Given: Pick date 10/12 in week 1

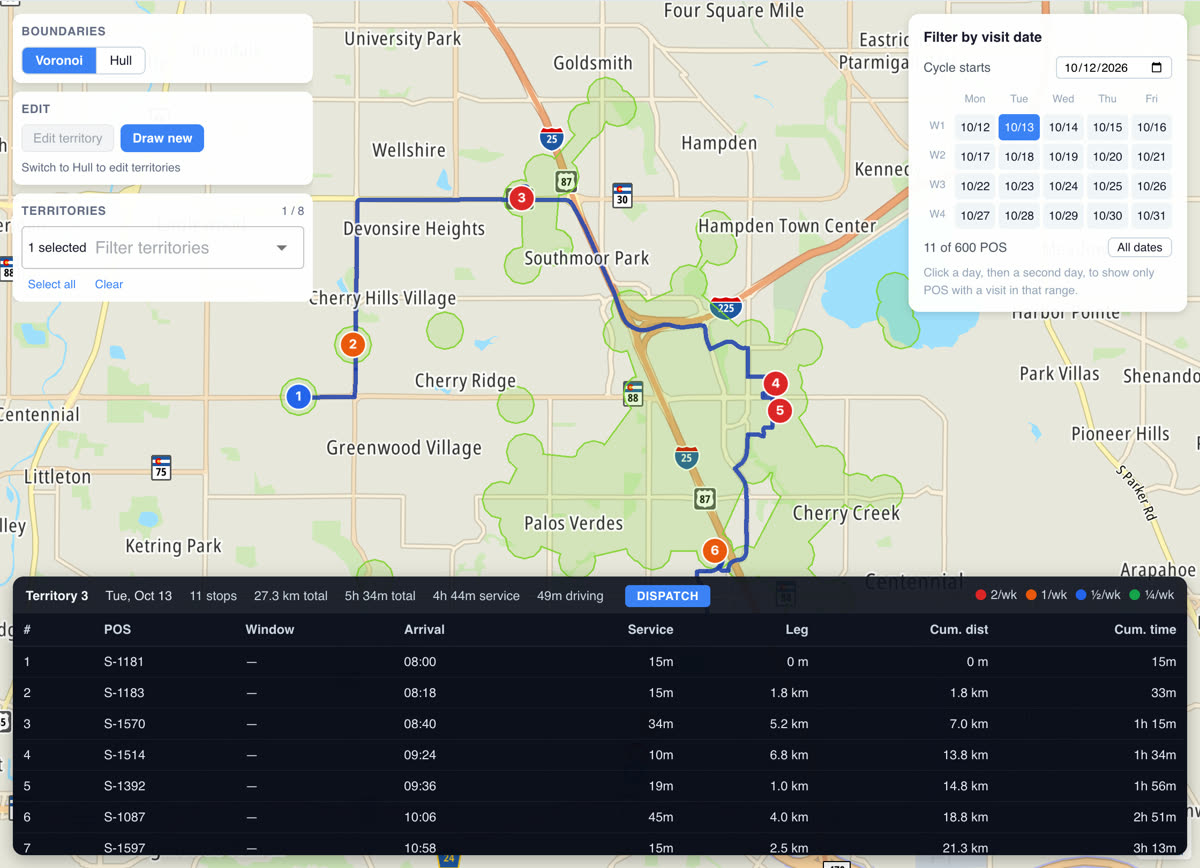Looking at the screenshot, I should [975, 127].
